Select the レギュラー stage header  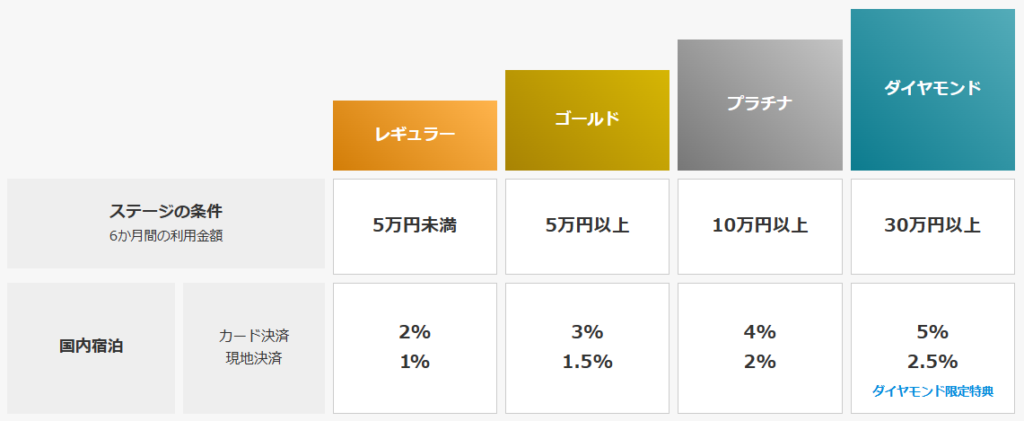[x=414, y=135]
